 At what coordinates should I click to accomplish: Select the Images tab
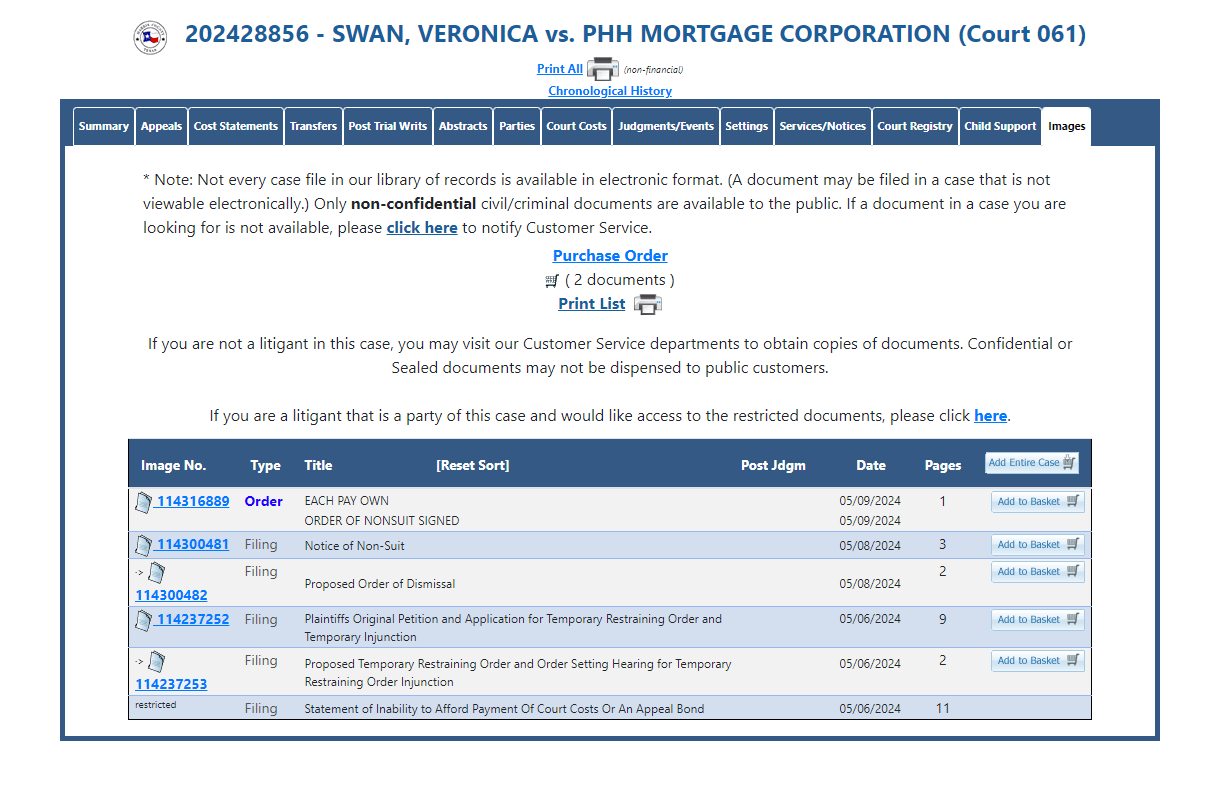tap(1067, 126)
